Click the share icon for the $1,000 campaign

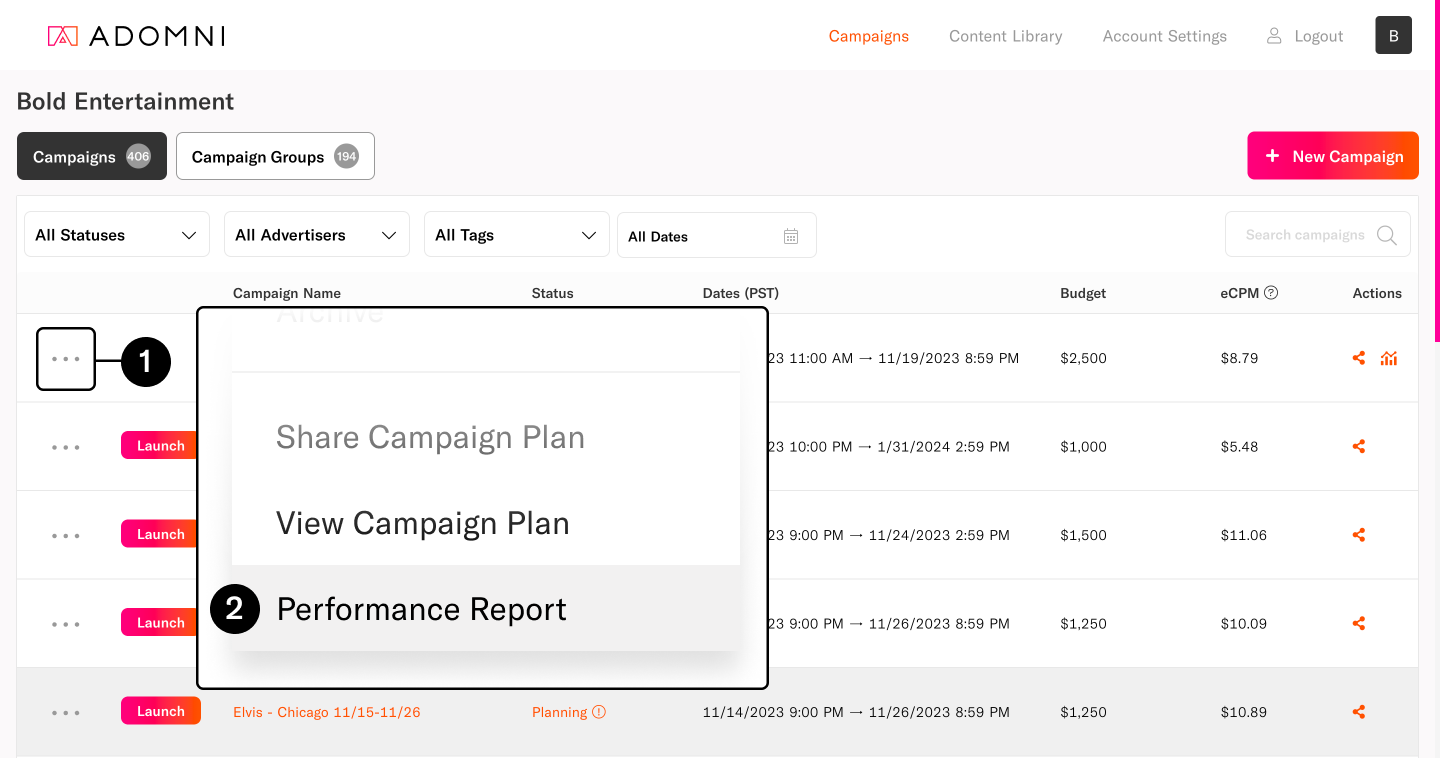point(1358,447)
